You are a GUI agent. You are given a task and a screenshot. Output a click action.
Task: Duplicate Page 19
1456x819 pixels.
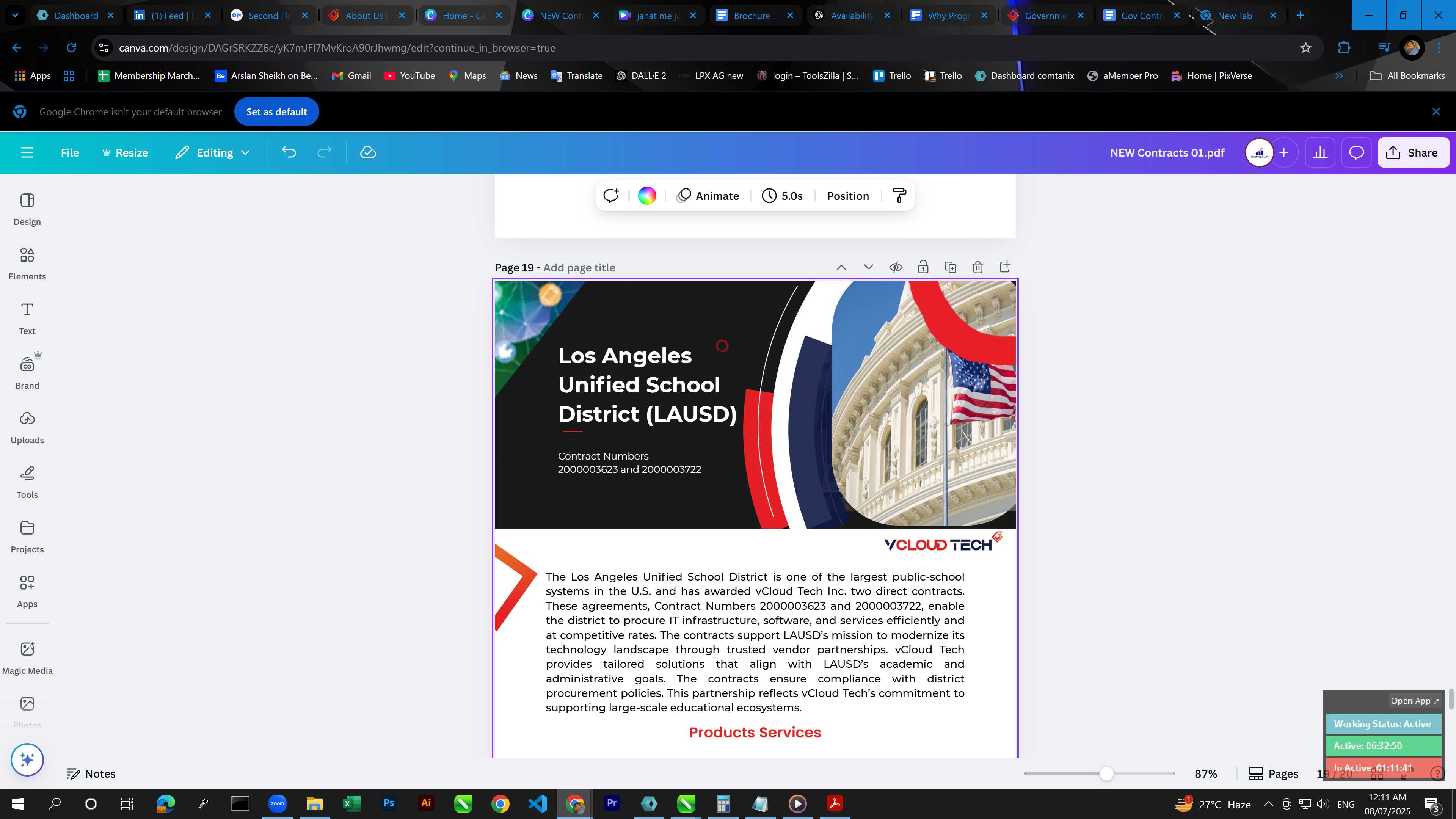pos(950,267)
